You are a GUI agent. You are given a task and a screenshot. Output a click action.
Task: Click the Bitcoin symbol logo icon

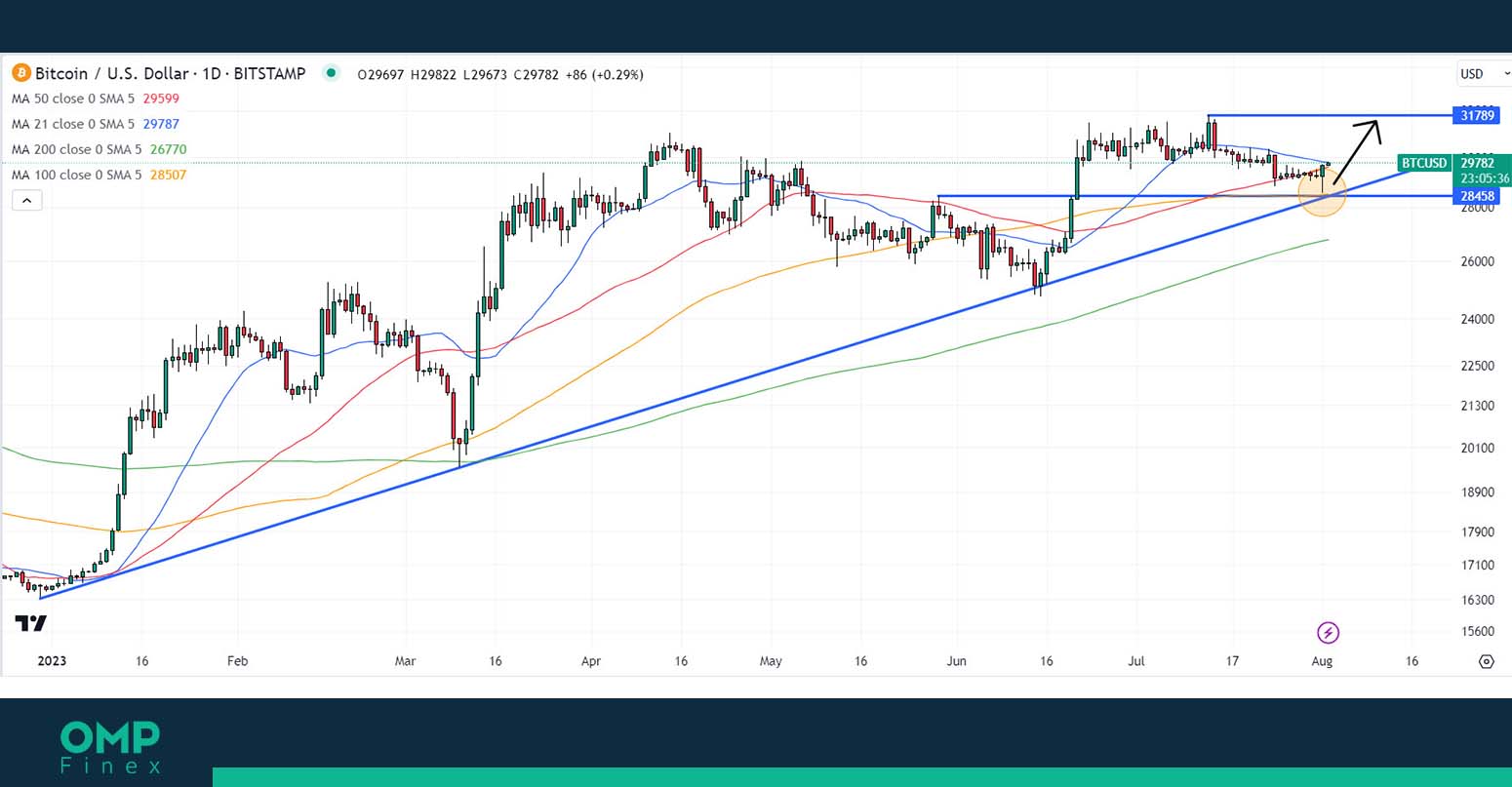[x=20, y=73]
